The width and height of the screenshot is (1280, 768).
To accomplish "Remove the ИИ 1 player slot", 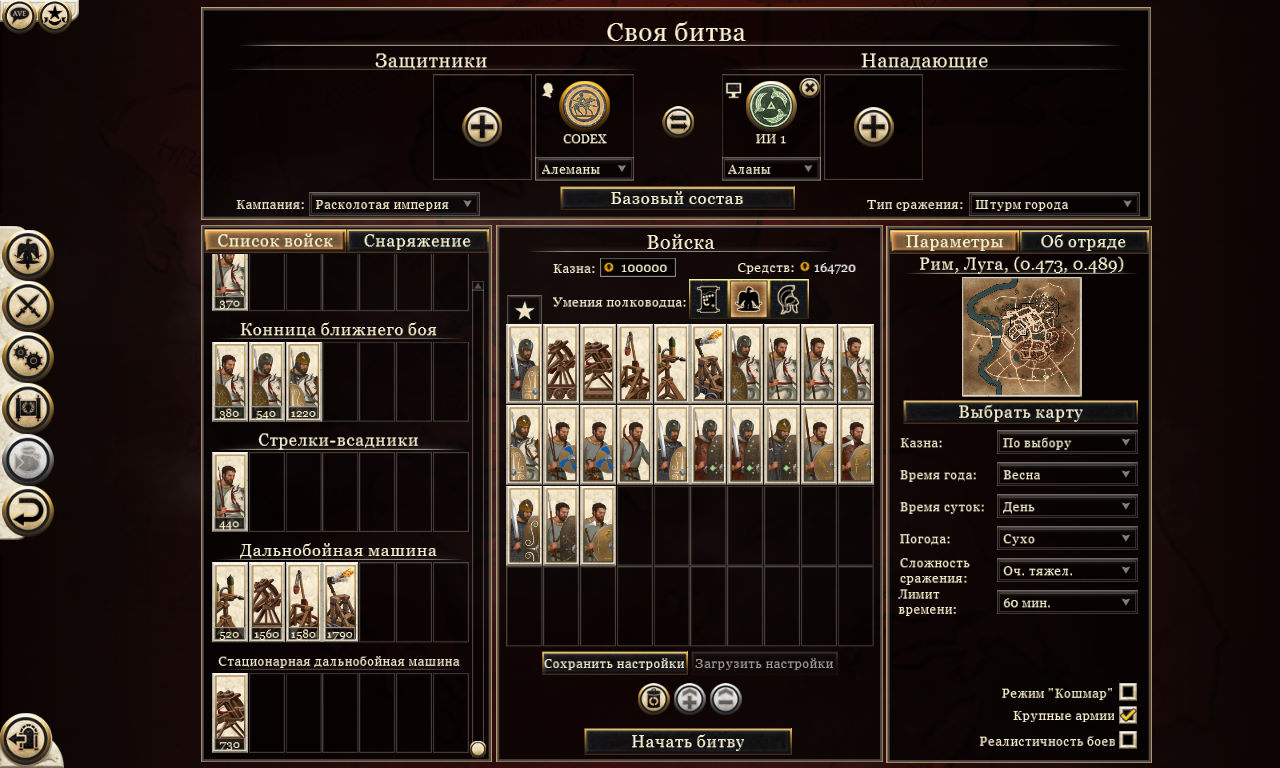I will click(x=810, y=87).
